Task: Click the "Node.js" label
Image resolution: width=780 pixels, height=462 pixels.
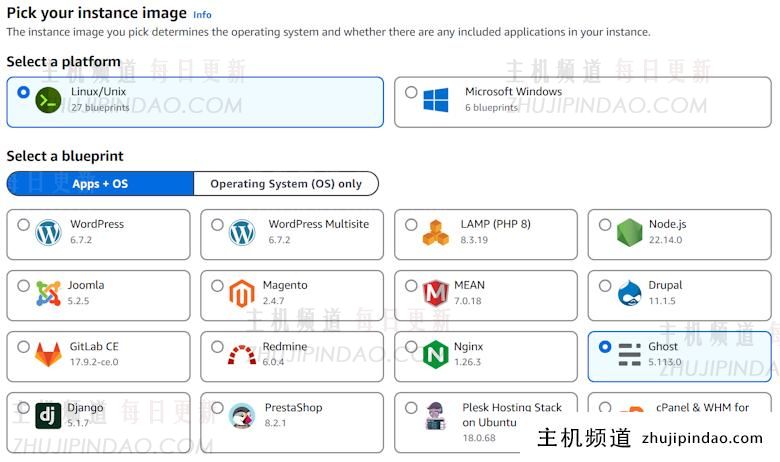Action: pos(668,224)
